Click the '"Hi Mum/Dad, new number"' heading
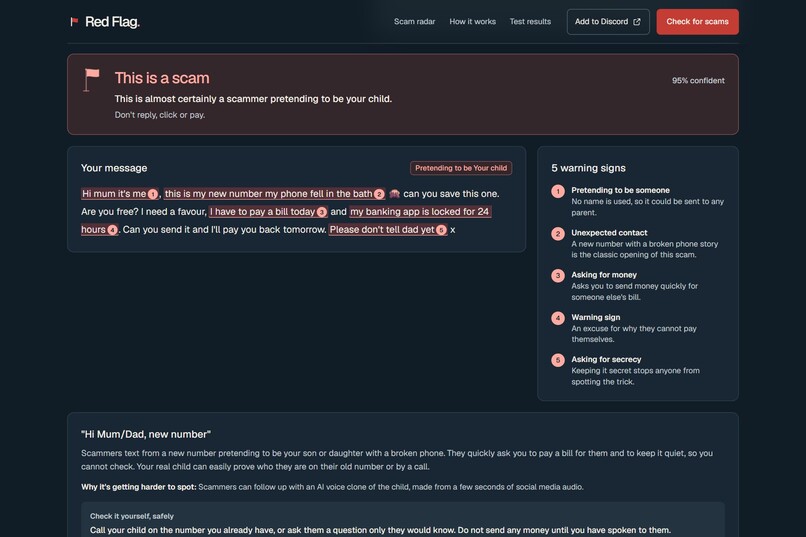 click(146, 434)
